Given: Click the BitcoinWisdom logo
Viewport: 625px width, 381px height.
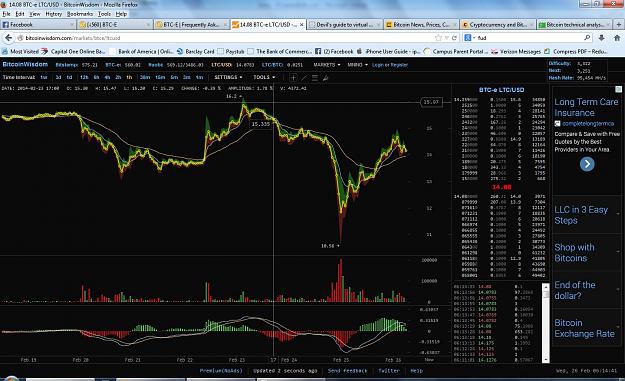Looking at the screenshot, I should (x=25, y=64).
